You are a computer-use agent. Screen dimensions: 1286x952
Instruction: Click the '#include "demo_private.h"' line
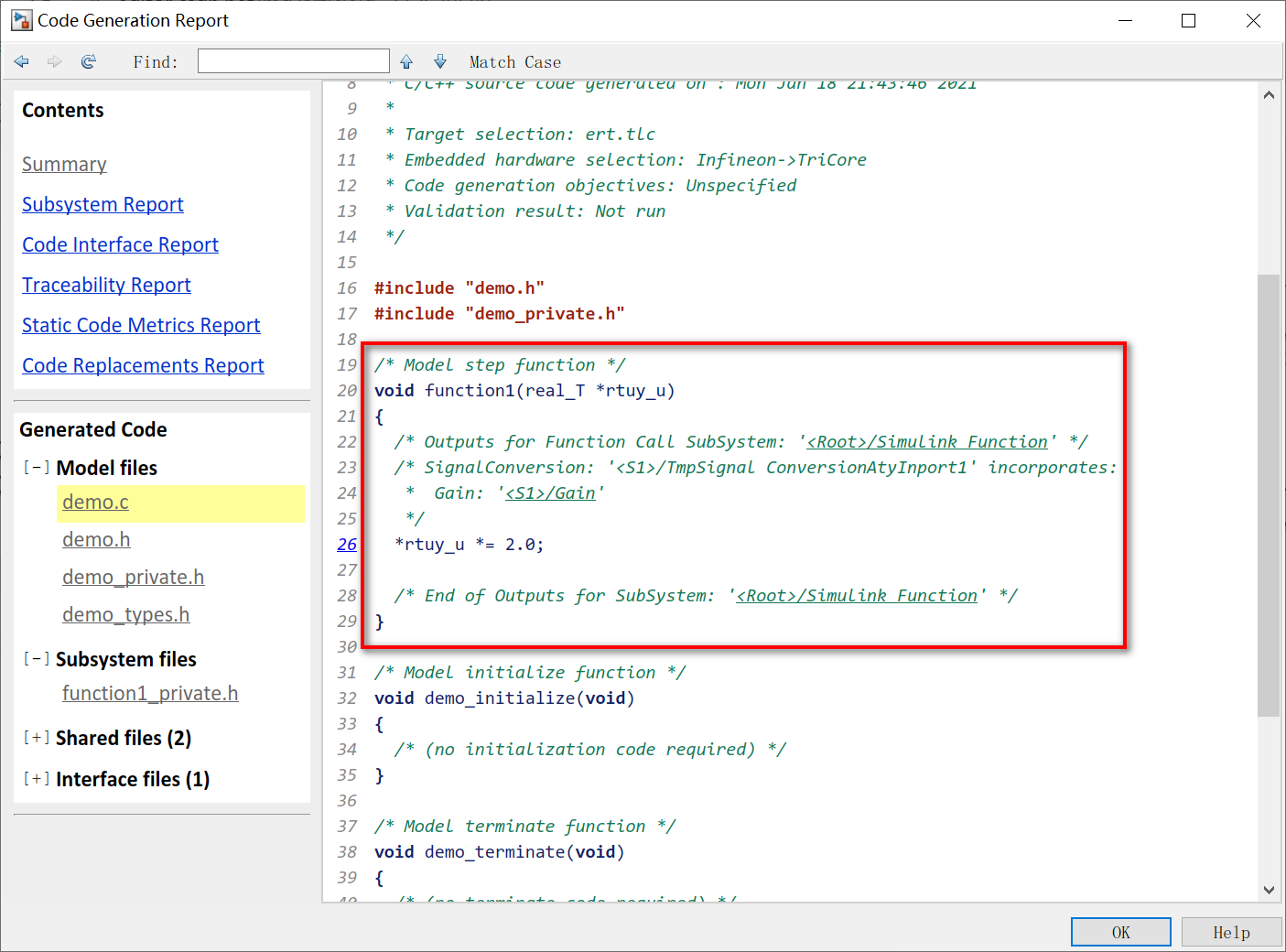pyautogui.click(x=500, y=314)
